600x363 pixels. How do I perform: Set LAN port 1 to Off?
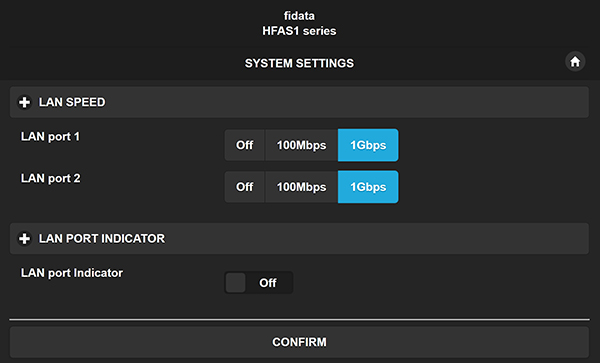coord(245,145)
